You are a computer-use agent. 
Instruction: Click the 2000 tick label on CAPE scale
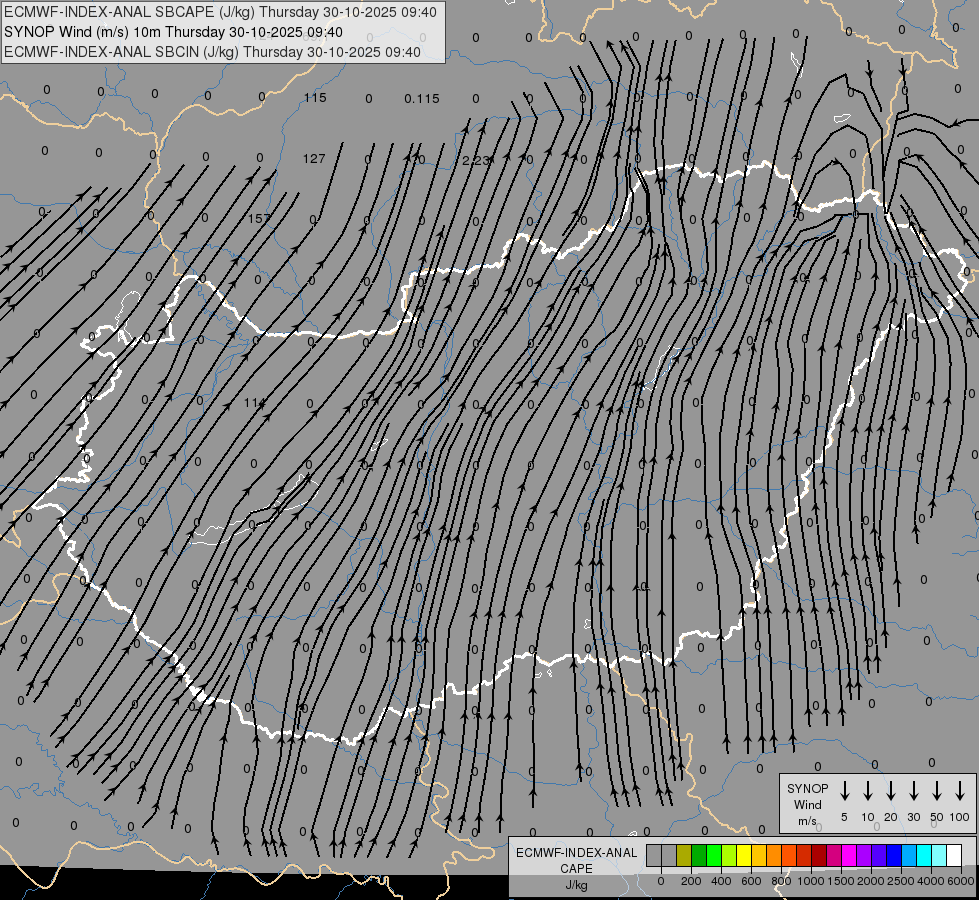(x=871, y=881)
